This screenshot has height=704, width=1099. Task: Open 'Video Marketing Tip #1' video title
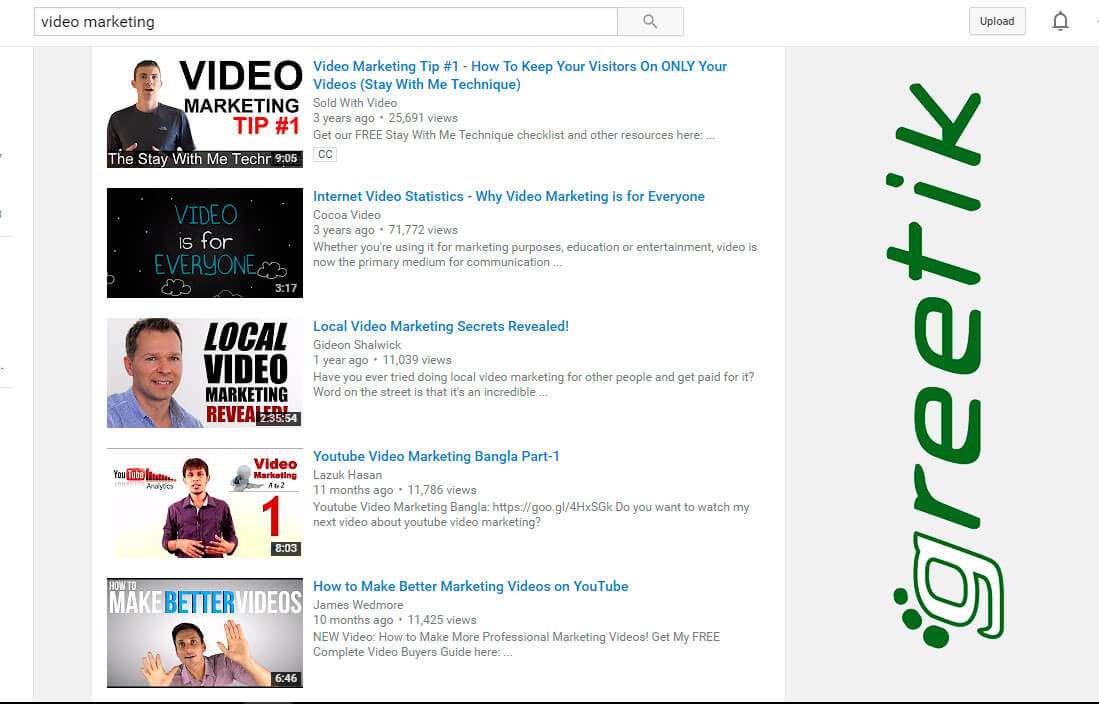click(519, 75)
